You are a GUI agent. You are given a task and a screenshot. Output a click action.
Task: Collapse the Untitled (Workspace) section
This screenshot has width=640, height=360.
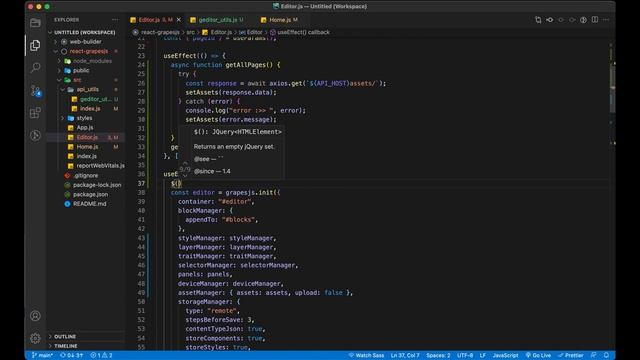coord(84,32)
